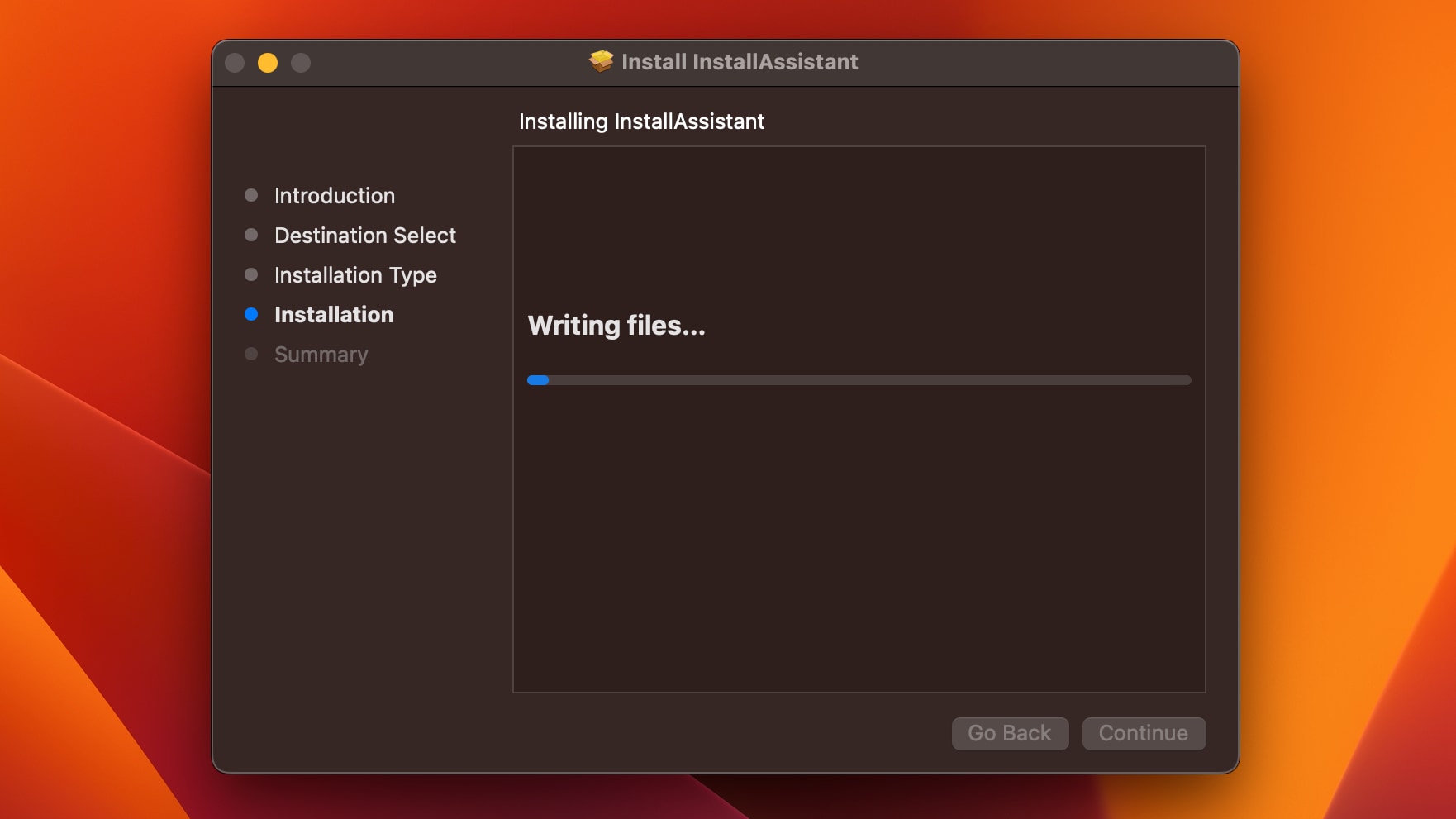
Task: Select the blue Installation step indicator
Action: [252, 314]
